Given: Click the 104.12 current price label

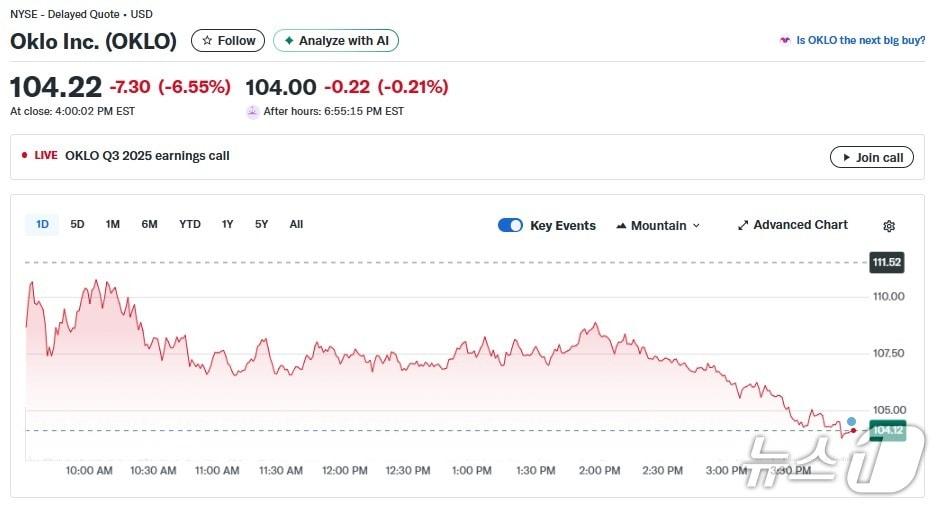Looking at the screenshot, I should 887,431.
